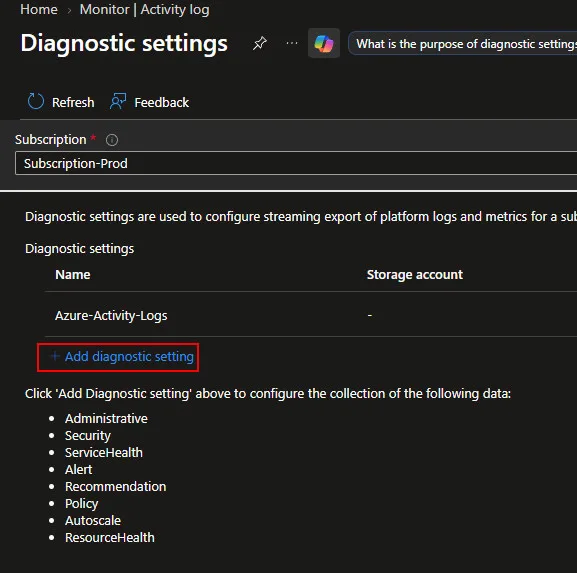Sort by the Storage account column
577x573 pixels.
[415, 275]
